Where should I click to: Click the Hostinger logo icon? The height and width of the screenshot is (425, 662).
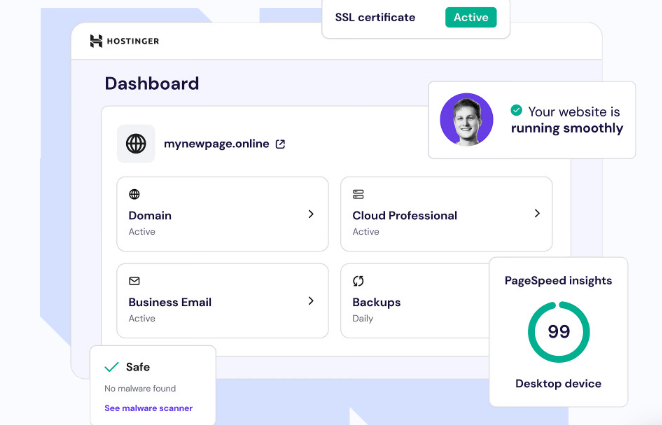96,41
